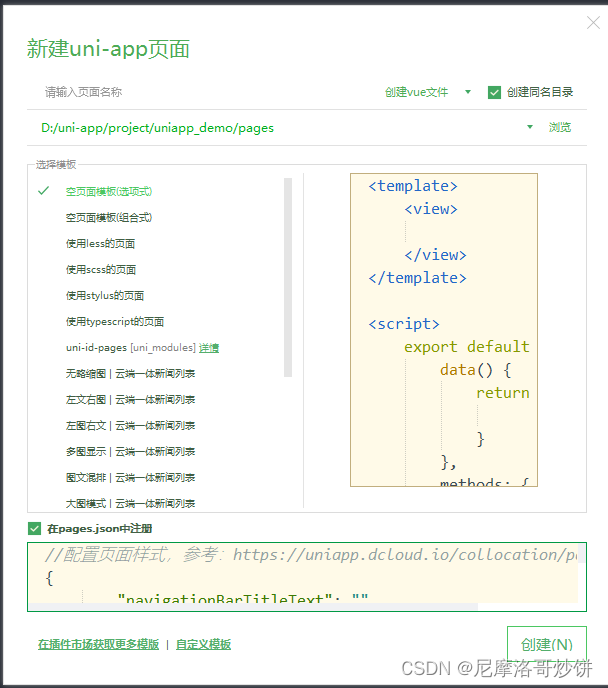Select 使用stylus的页面 template
This screenshot has width=608, height=688.
[104, 295]
